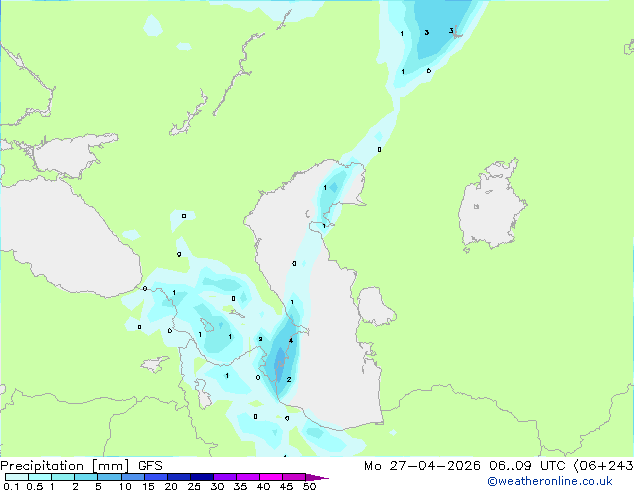Viewport: 634px width, 490px height.
Task: Click the '[mm]' unit label
Action: pyautogui.click(x=111, y=466)
